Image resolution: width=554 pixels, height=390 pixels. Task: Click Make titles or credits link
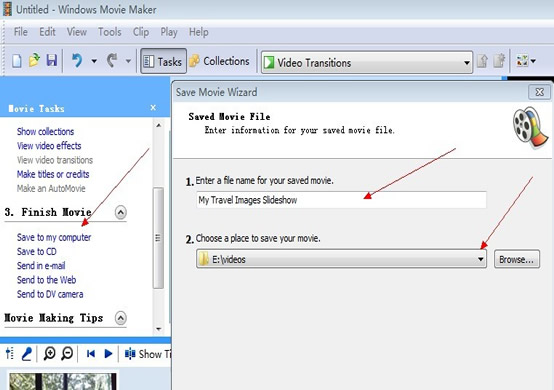pos(53,174)
